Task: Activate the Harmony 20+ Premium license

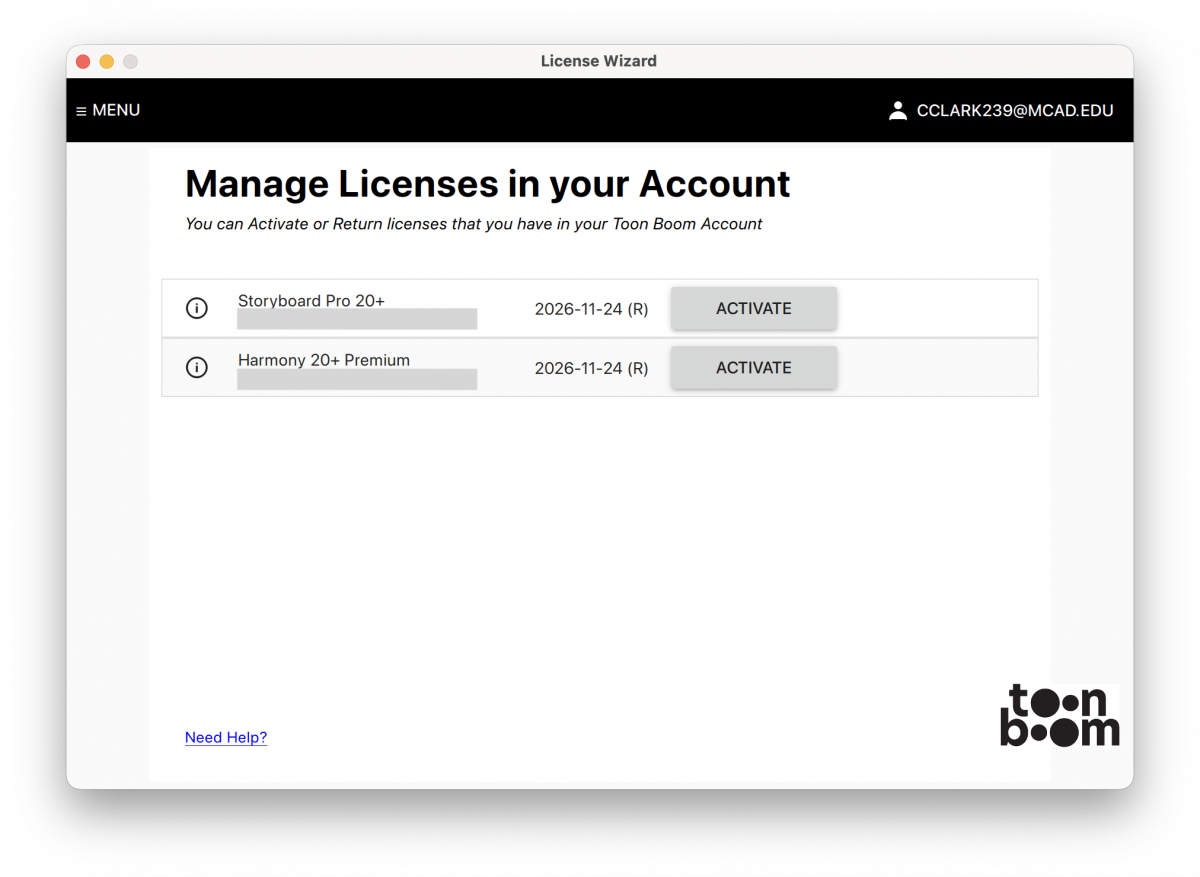Action: (x=754, y=367)
